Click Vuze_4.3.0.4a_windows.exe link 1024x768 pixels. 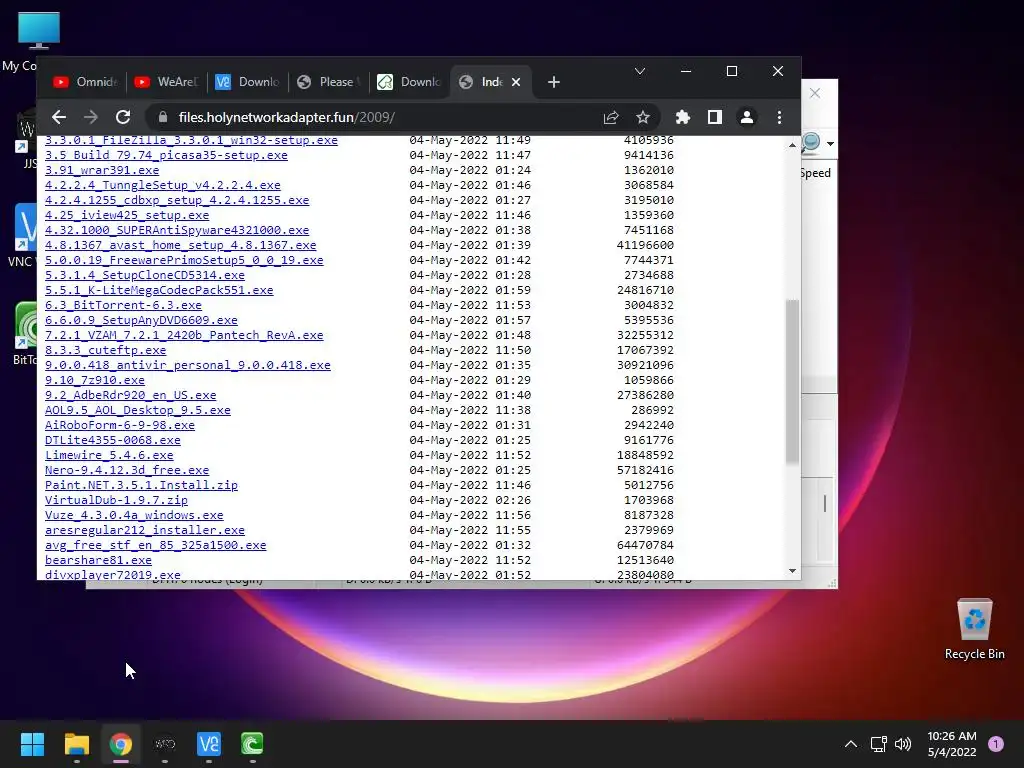[135, 516]
